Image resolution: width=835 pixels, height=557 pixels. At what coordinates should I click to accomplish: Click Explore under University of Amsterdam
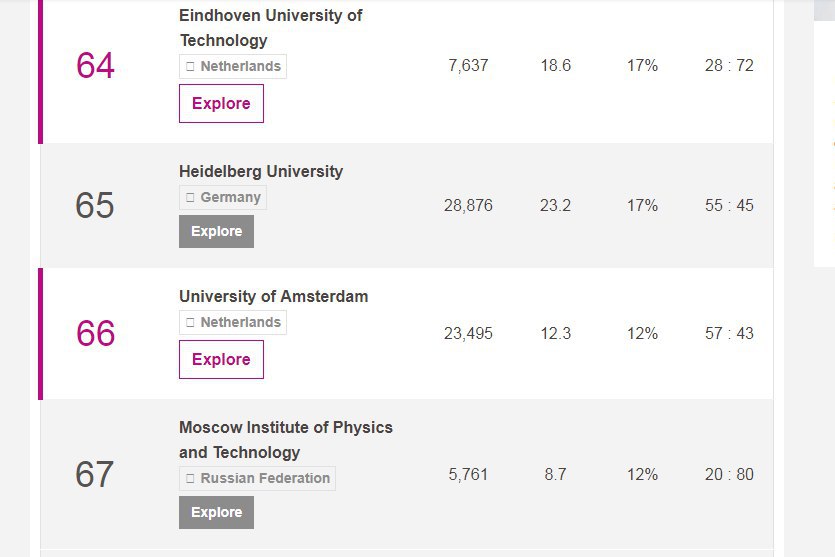click(x=221, y=359)
